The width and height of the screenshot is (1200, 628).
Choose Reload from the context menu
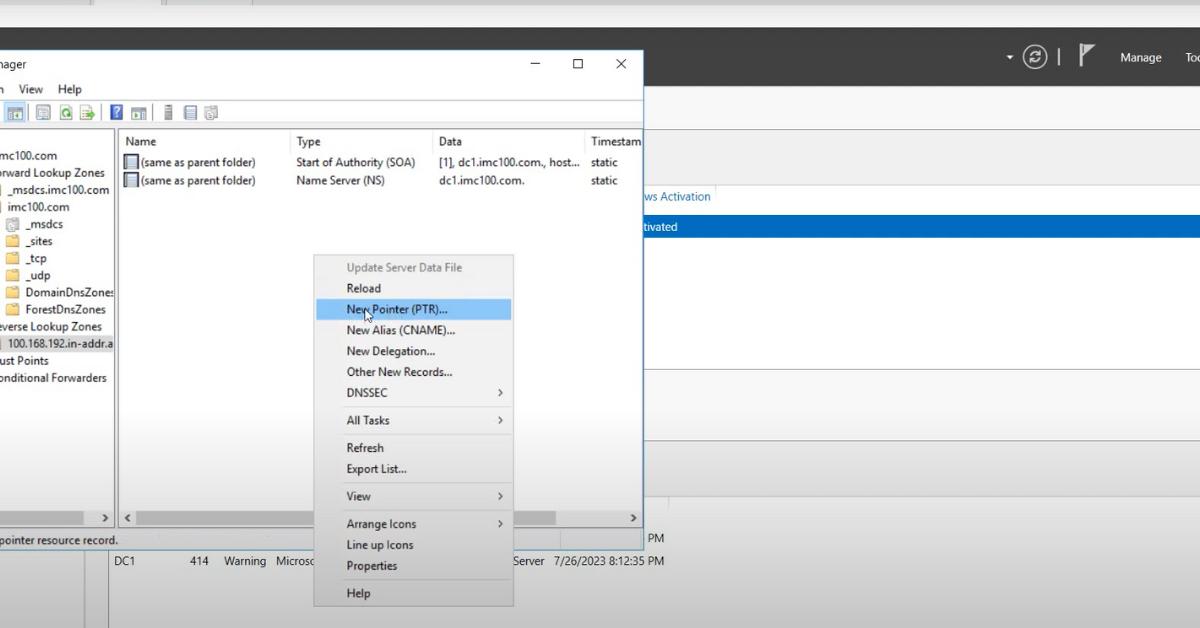click(414, 288)
